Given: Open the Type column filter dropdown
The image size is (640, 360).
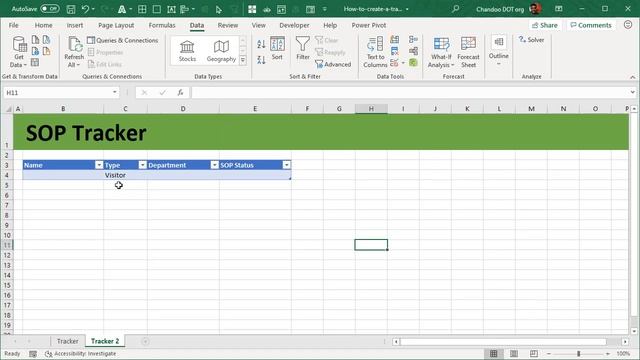Looking at the screenshot, I should pyautogui.click(x=142, y=165).
